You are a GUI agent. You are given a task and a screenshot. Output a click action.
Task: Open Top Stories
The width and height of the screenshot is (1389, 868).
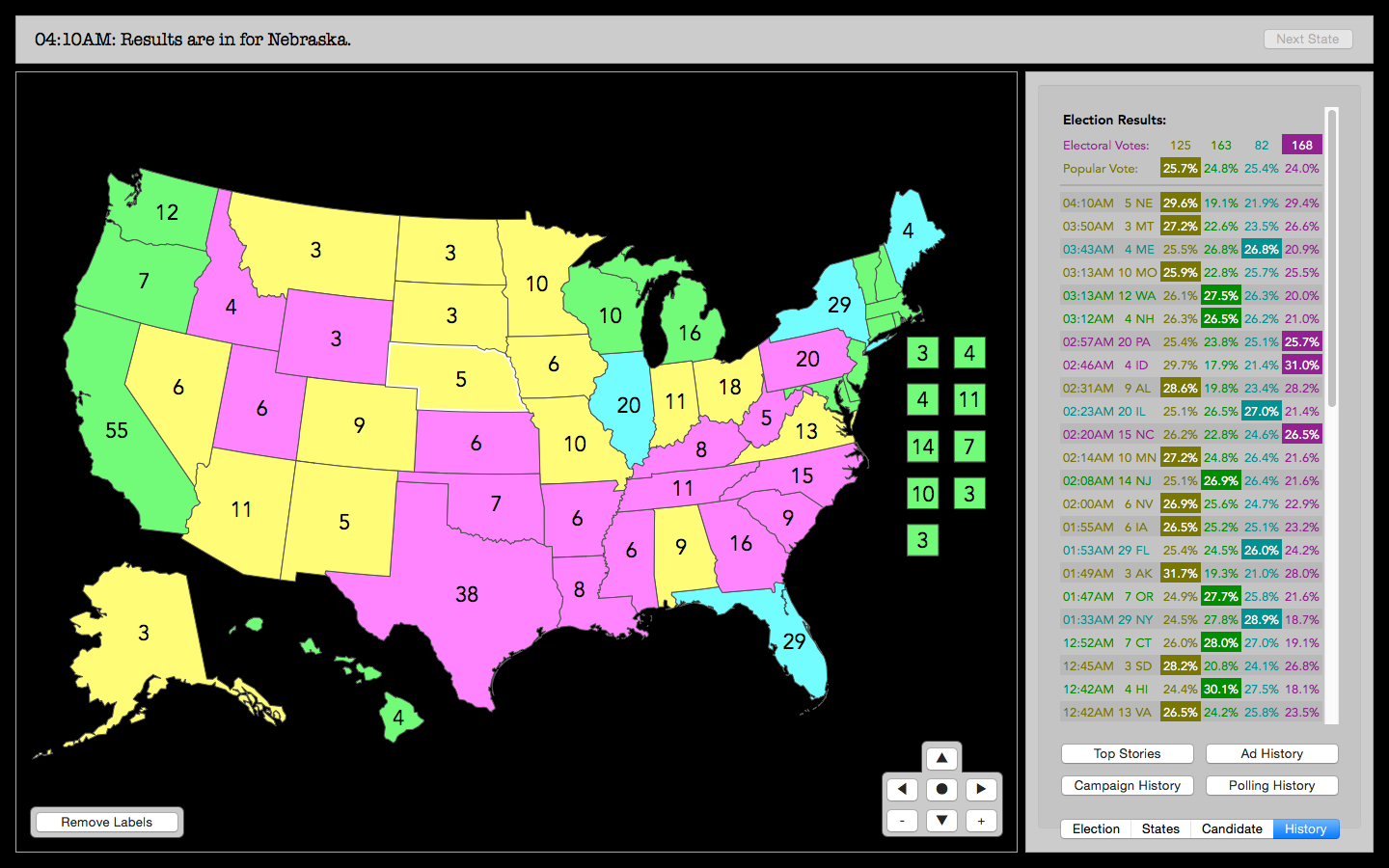[1127, 753]
